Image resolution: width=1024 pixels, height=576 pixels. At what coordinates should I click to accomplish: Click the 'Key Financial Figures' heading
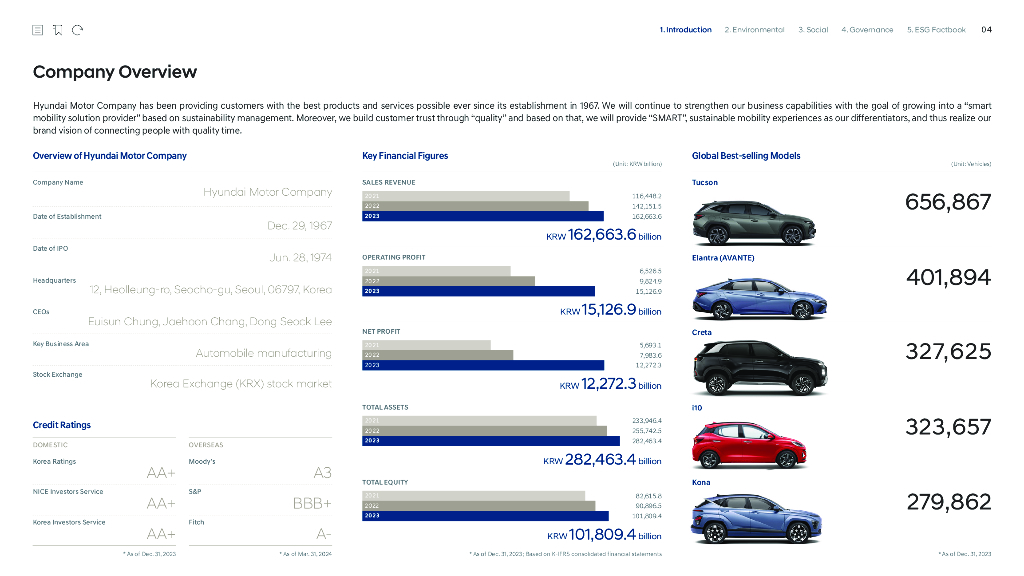(x=405, y=156)
